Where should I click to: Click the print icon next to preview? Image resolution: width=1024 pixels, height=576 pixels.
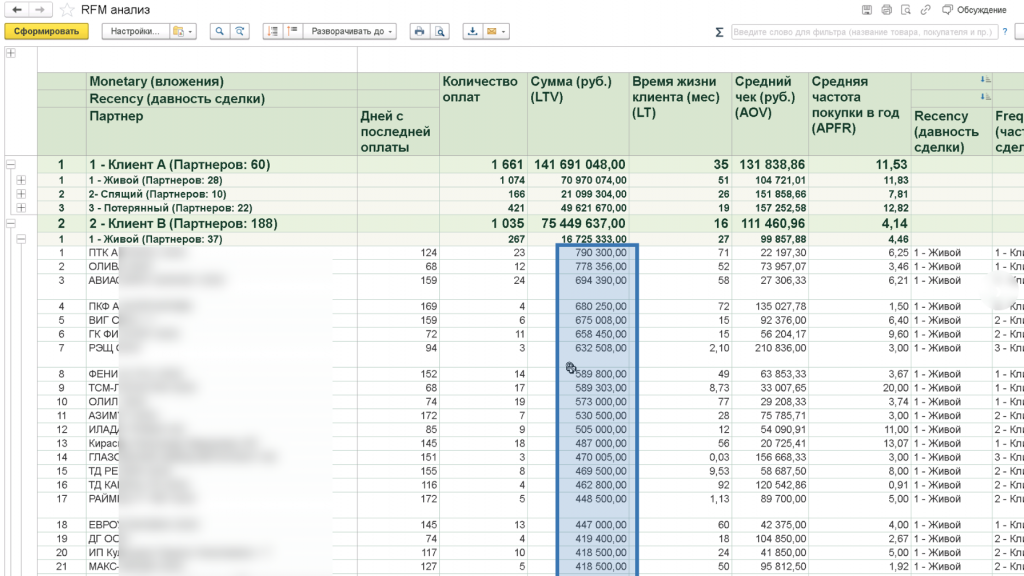[419, 31]
